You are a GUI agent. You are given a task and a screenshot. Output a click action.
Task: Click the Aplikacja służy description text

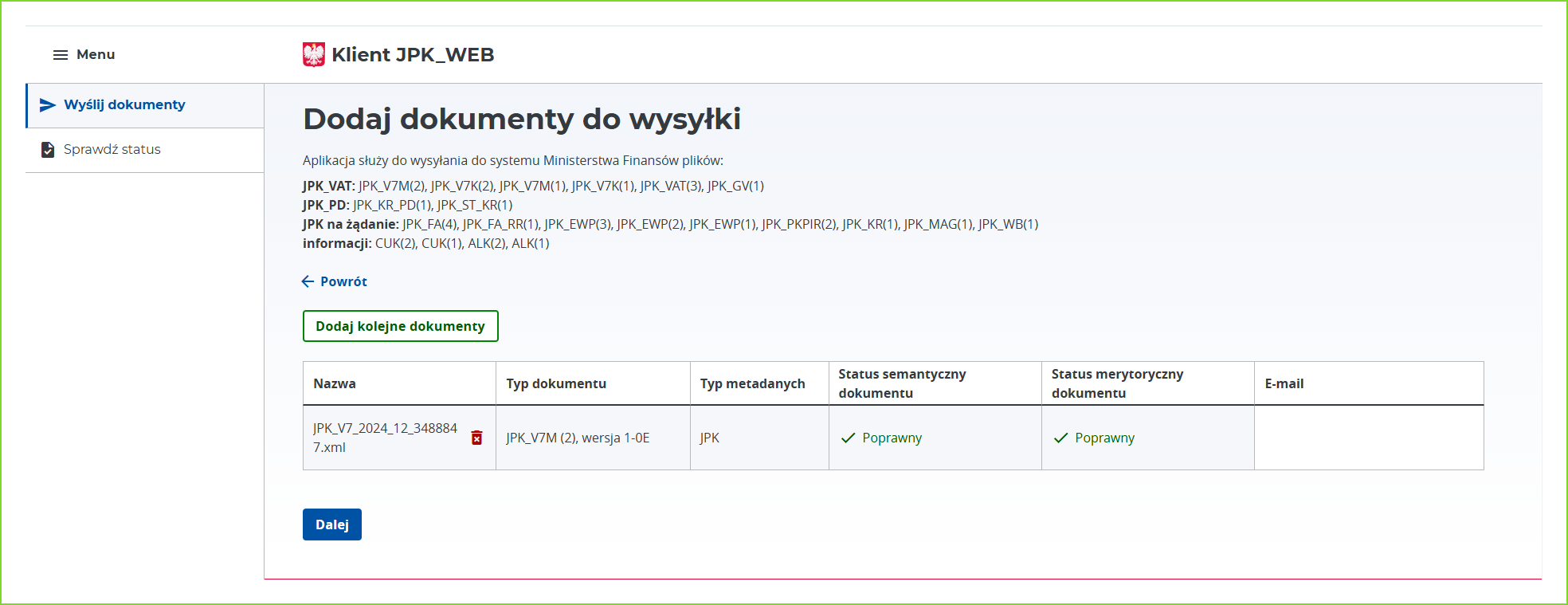pos(513,160)
